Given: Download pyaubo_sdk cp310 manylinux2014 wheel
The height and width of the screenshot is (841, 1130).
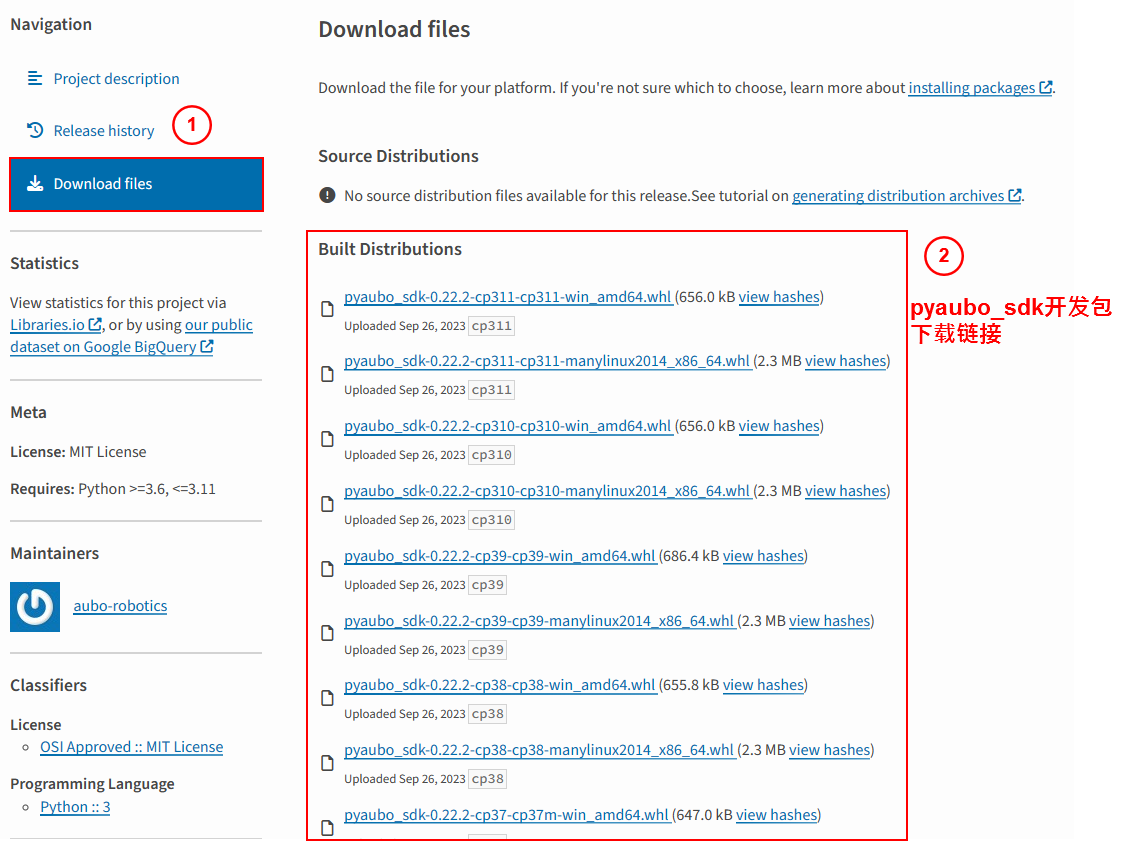Looking at the screenshot, I should pyautogui.click(x=548, y=491).
